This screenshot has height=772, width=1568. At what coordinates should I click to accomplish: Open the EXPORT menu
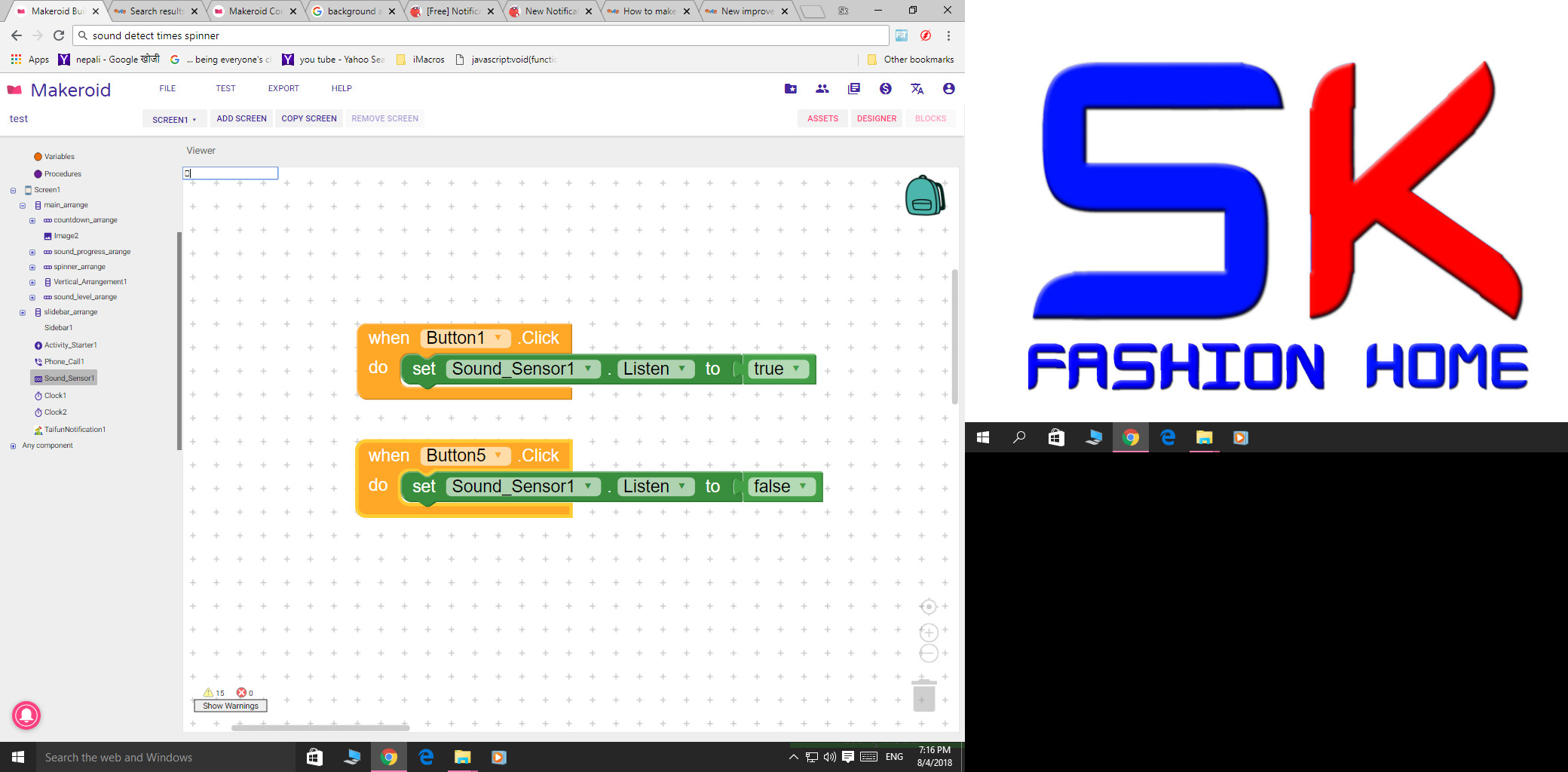point(283,88)
